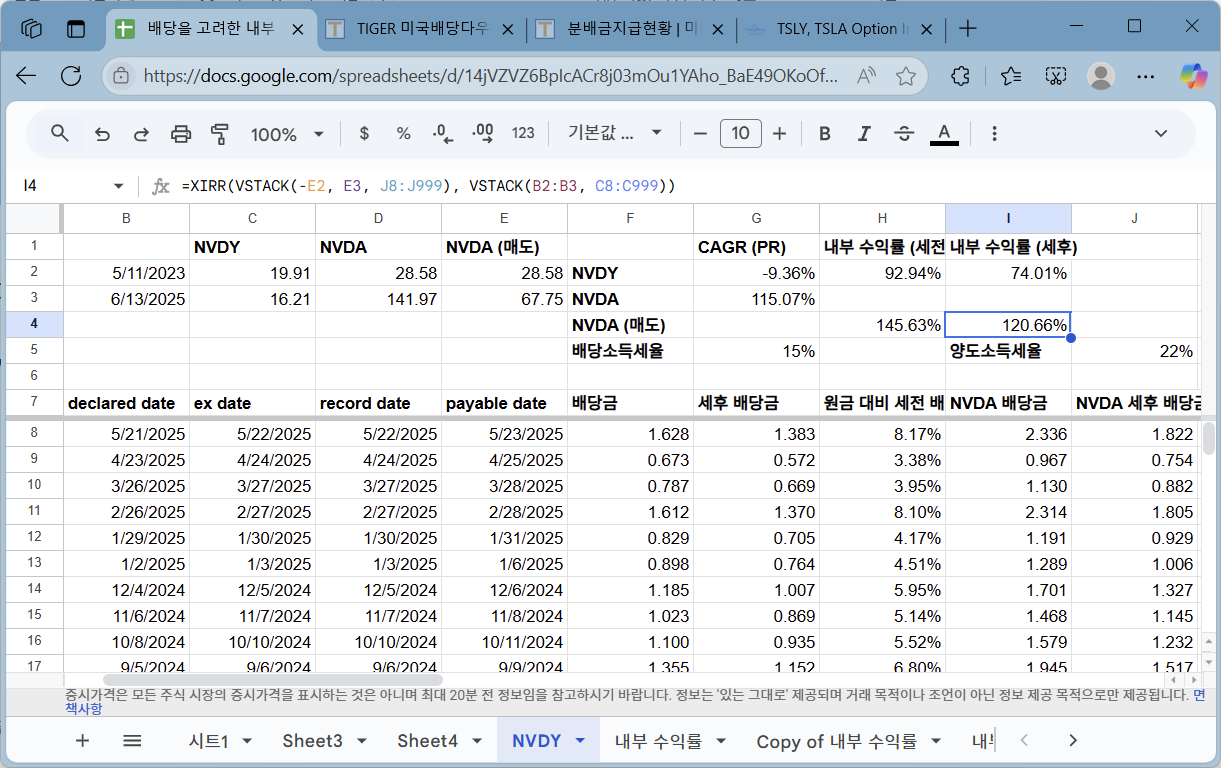Open the favorites list icon
The width and height of the screenshot is (1221, 768).
(x=1011, y=75)
